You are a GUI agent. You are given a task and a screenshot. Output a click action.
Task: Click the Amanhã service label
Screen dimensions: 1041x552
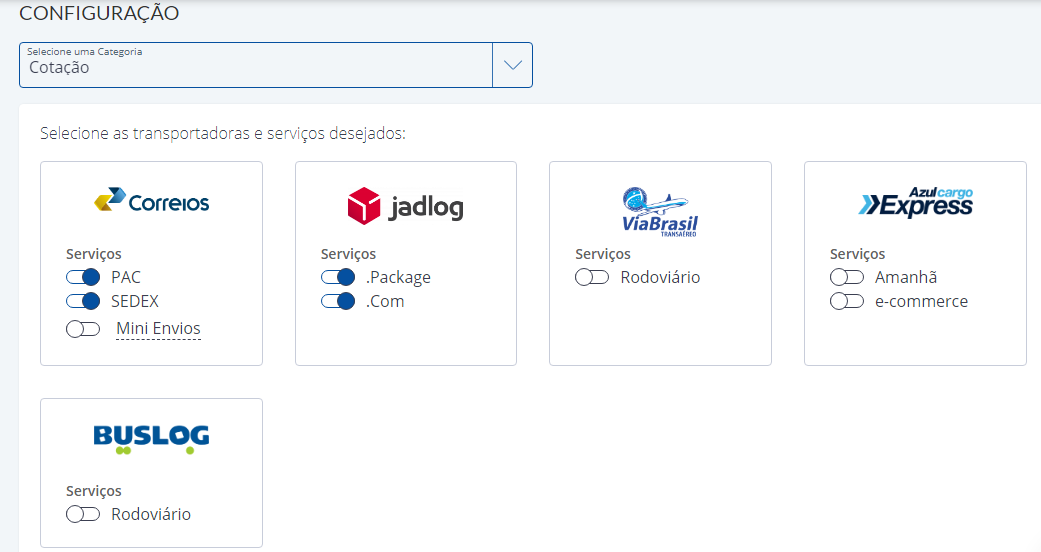tap(906, 277)
